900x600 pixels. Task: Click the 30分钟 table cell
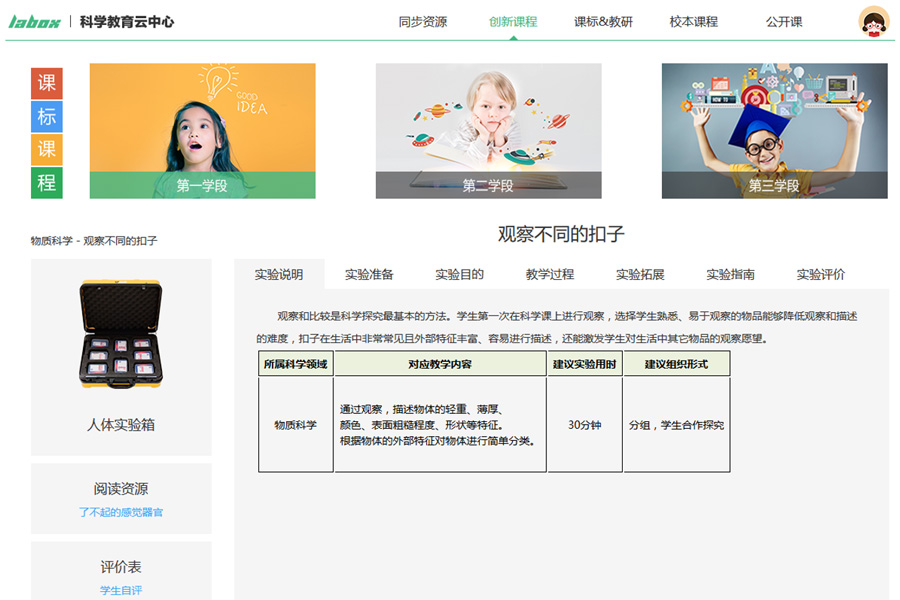(585, 425)
